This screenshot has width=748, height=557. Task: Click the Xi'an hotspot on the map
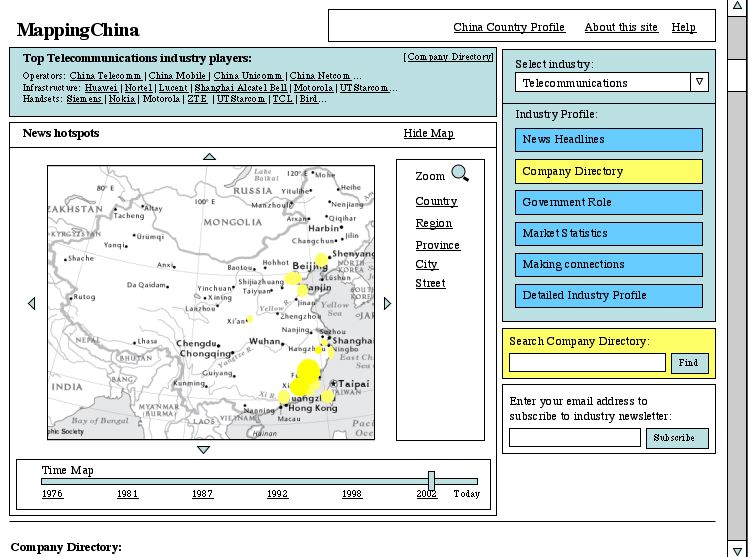tap(249, 319)
